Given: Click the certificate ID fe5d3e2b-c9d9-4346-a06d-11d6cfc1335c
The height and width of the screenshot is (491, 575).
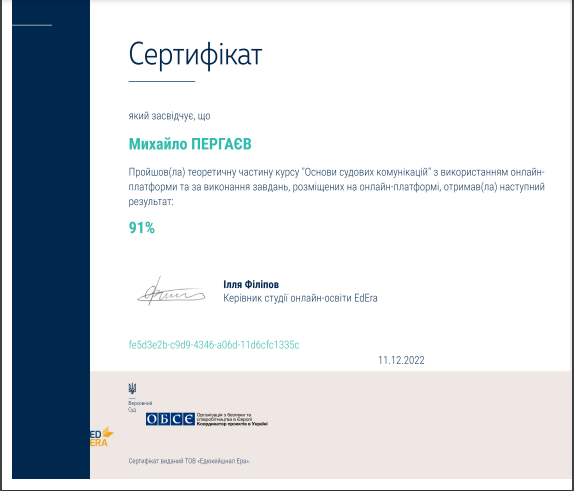Looking at the screenshot, I should tap(214, 345).
